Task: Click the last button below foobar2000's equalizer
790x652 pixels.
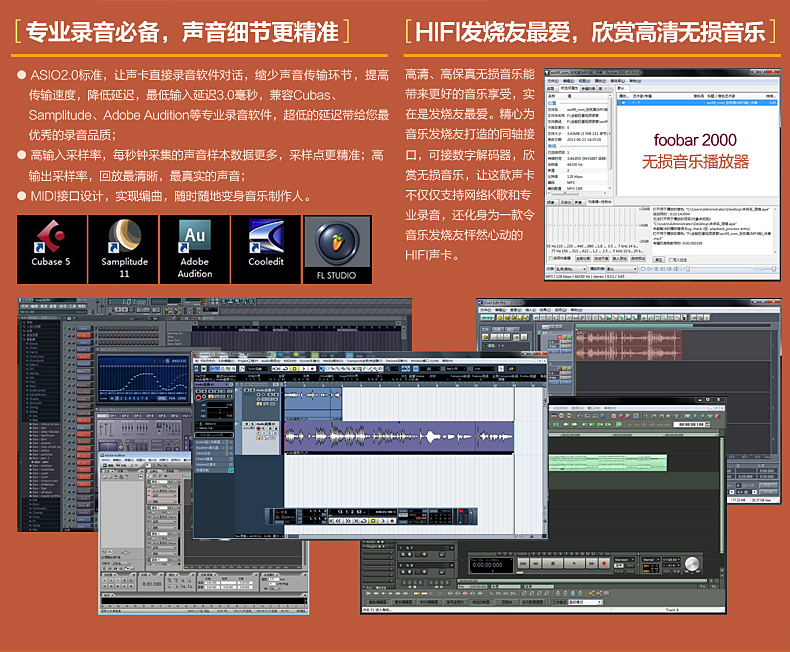Action: pyautogui.click(x=638, y=258)
